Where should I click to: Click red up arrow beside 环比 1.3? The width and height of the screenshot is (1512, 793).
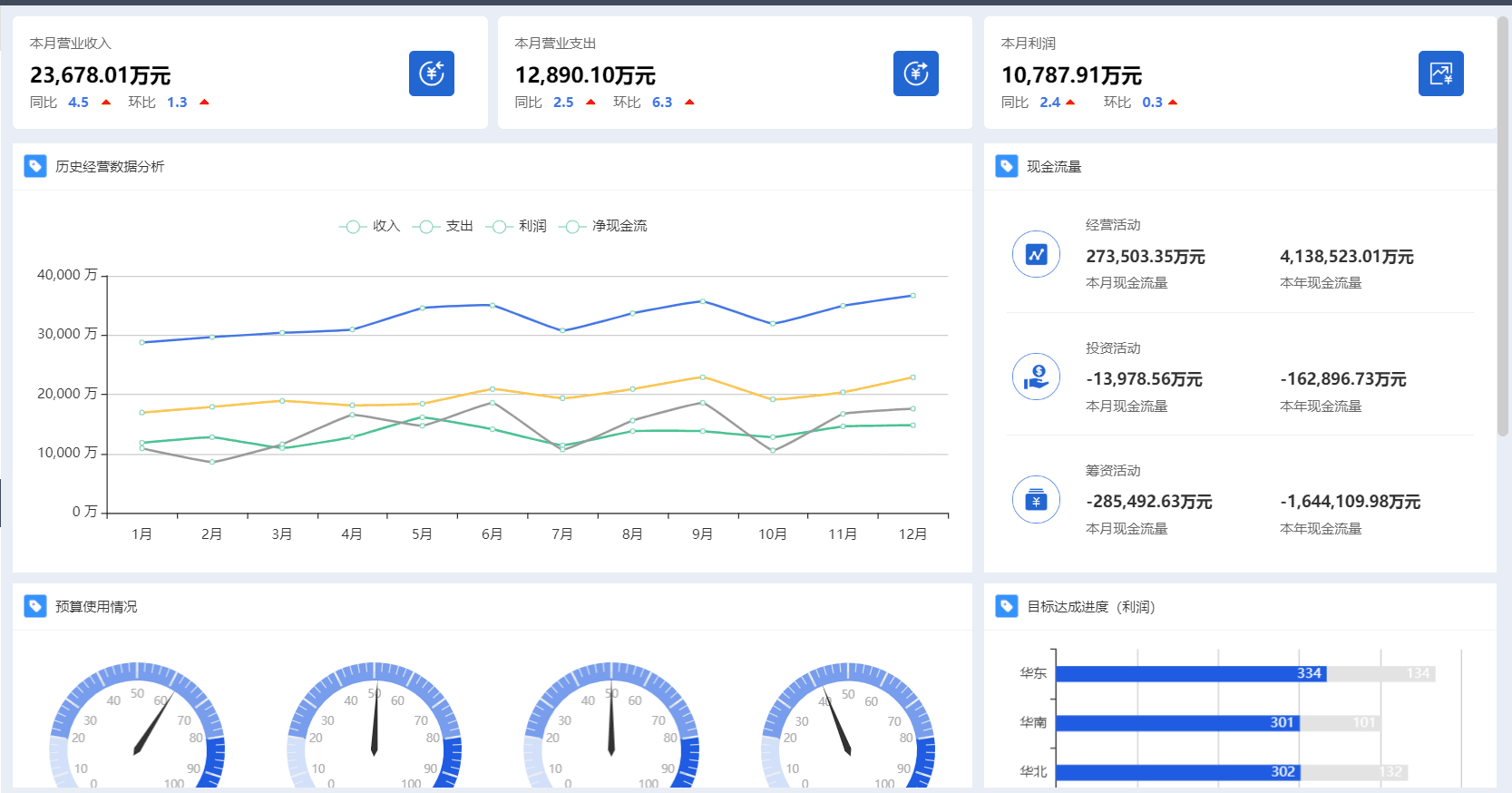(204, 103)
